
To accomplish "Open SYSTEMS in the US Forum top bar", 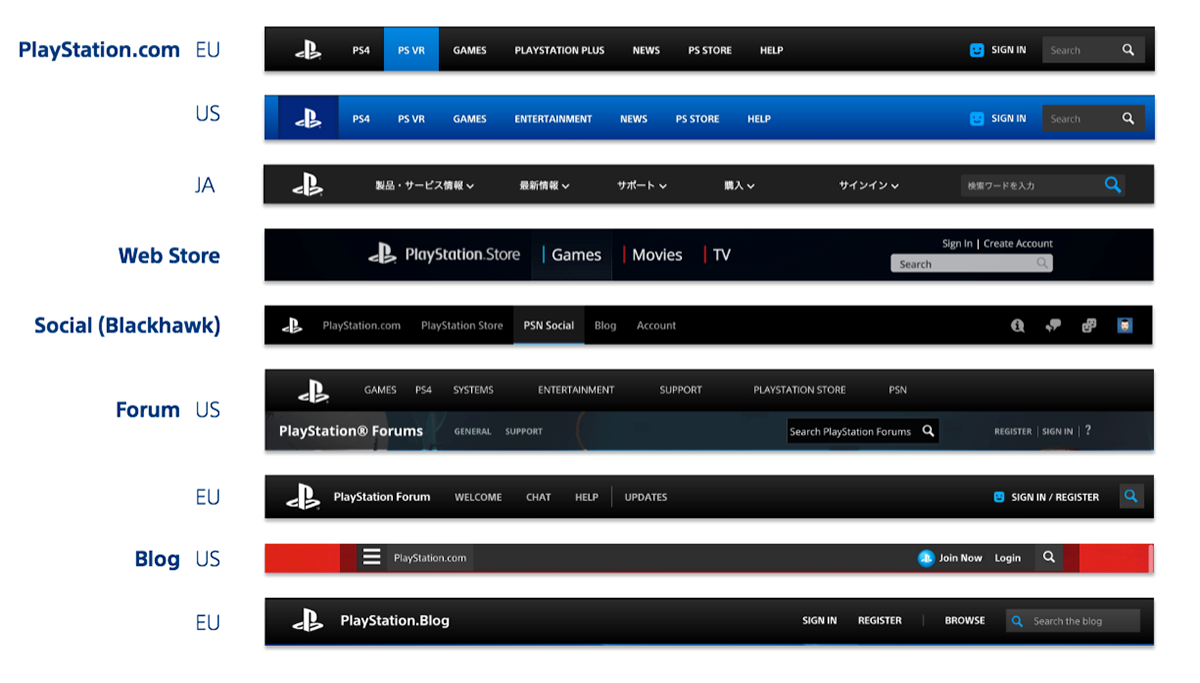I will pyautogui.click(x=473, y=390).
